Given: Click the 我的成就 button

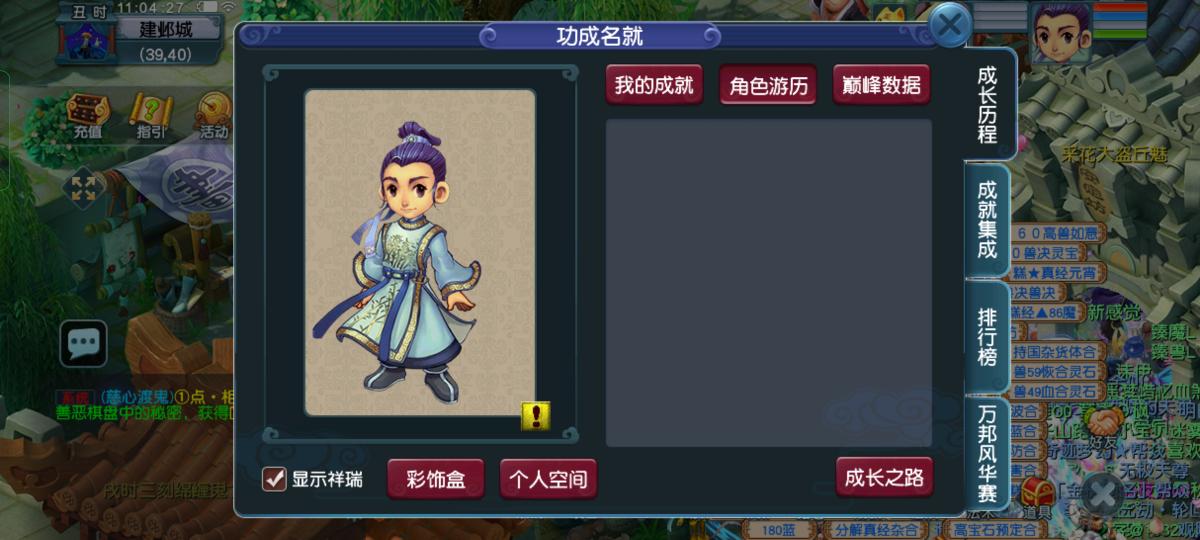Looking at the screenshot, I should pyautogui.click(x=654, y=85).
